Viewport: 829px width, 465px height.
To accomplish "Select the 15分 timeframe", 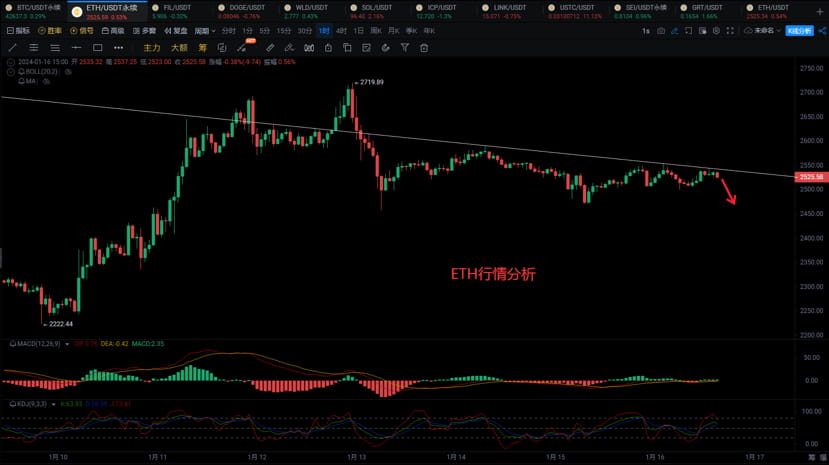I will point(284,31).
